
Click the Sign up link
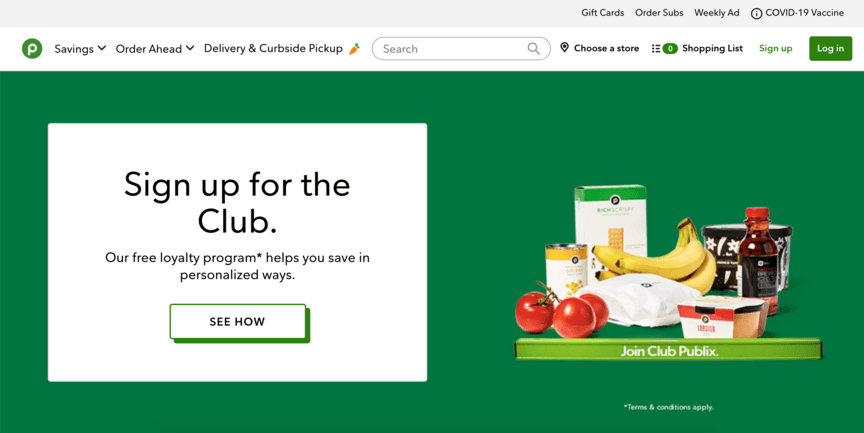[775, 48]
